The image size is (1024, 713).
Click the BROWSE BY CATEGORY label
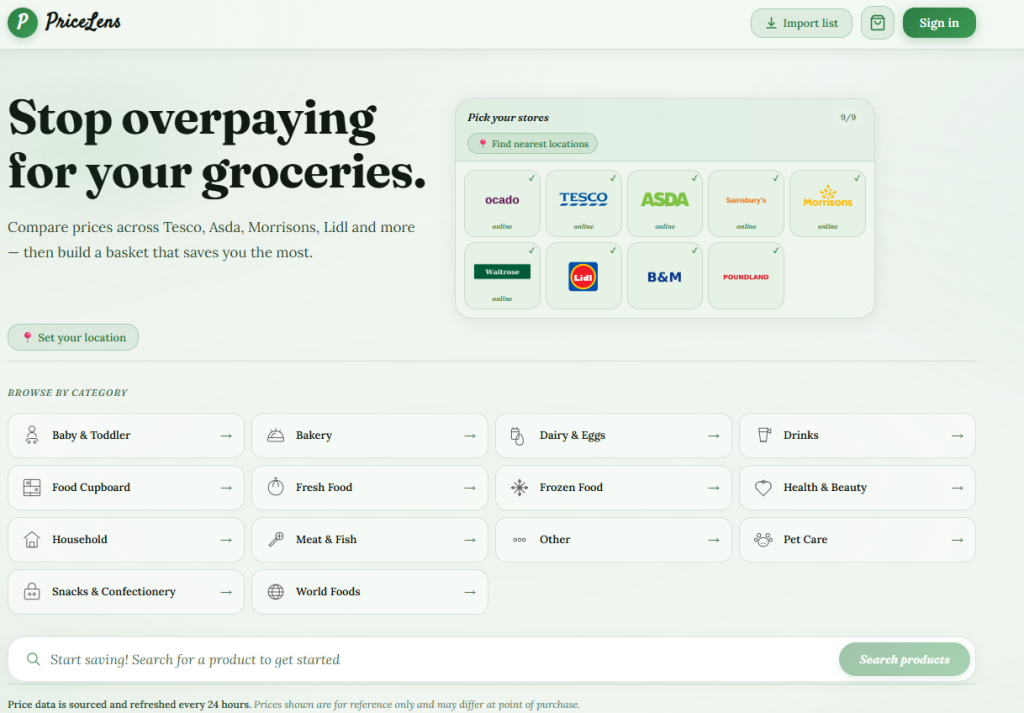68,392
